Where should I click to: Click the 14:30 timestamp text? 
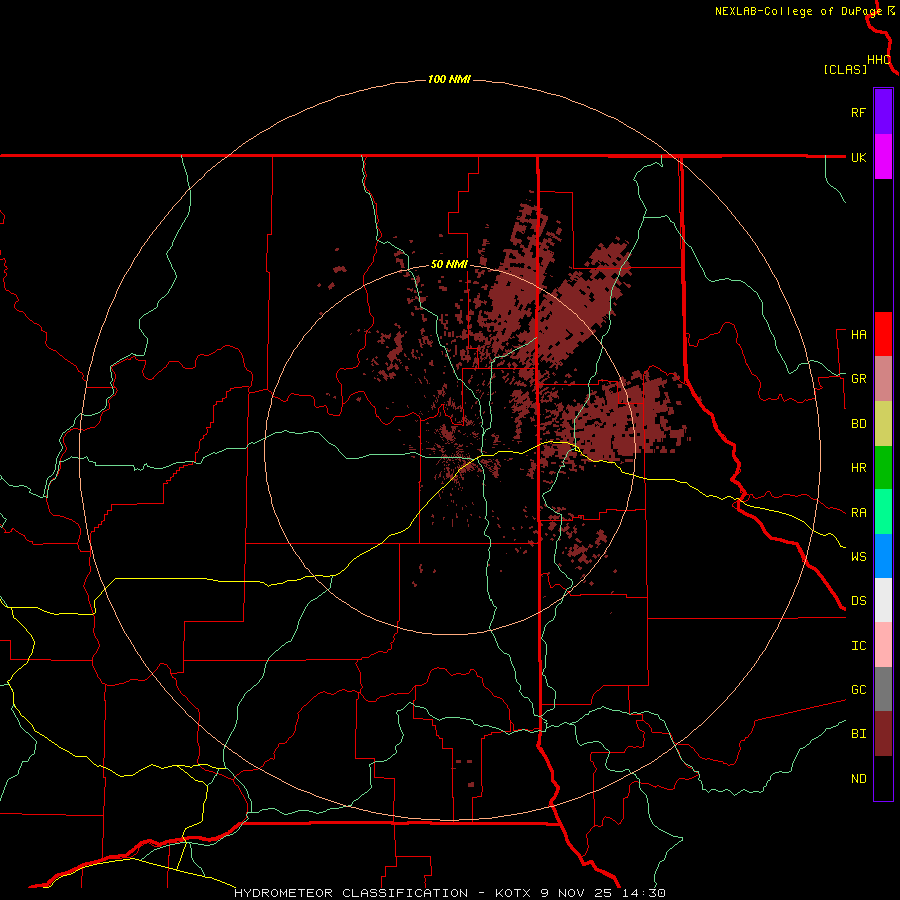pyautogui.click(x=645, y=893)
